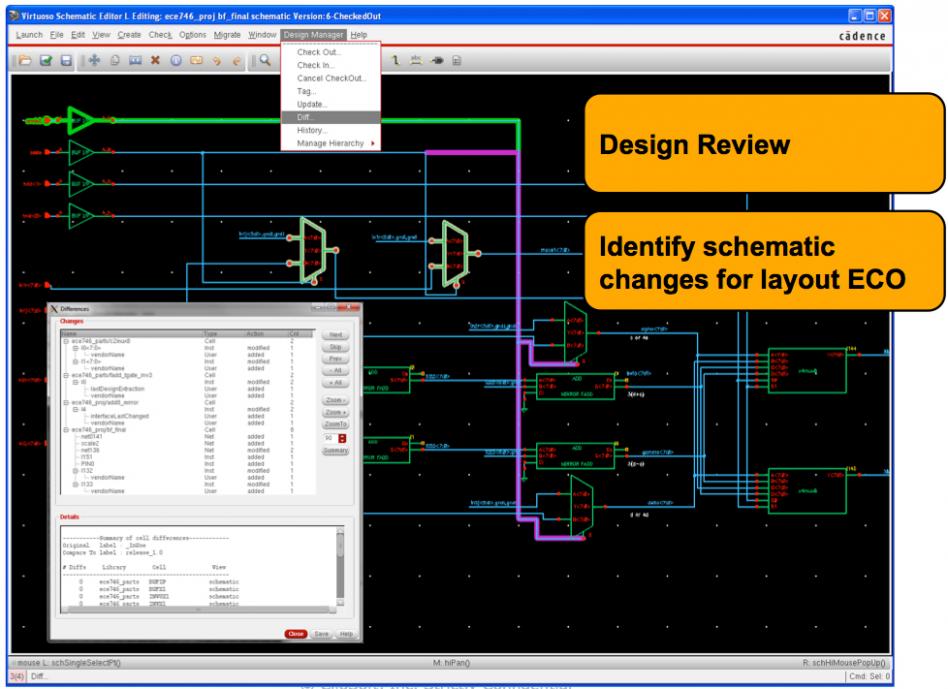Click the zoom value field showing 90

click(330, 438)
